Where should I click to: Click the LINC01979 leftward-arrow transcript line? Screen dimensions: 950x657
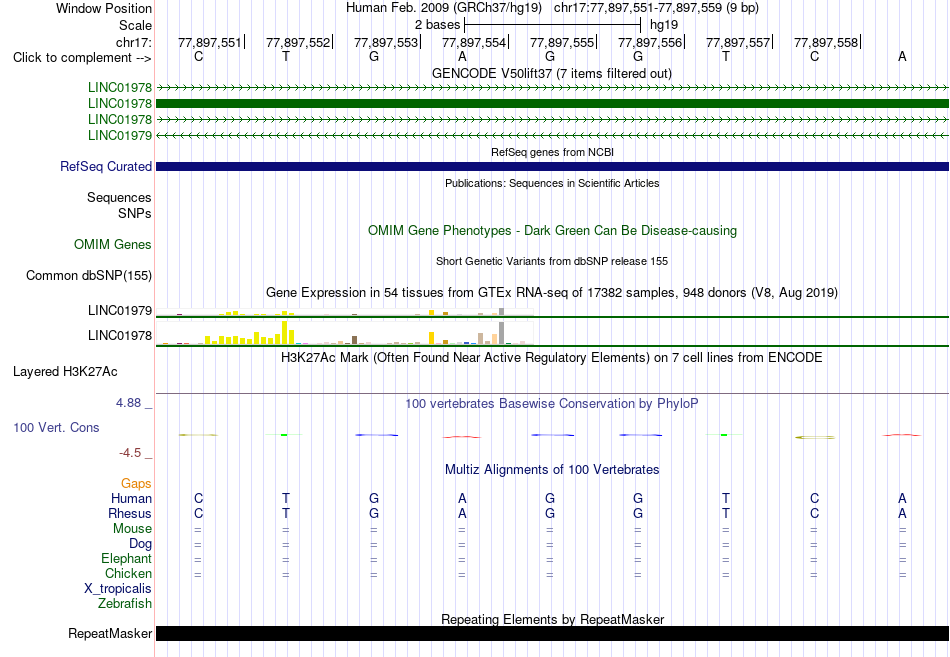(x=553, y=135)
